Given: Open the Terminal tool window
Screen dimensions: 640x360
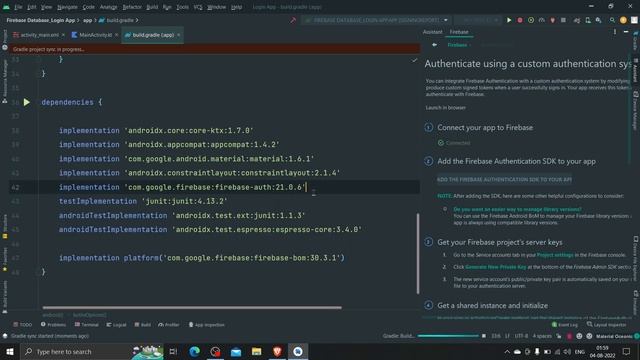Looking at the screenshot, I should click(x=87, y=325).
